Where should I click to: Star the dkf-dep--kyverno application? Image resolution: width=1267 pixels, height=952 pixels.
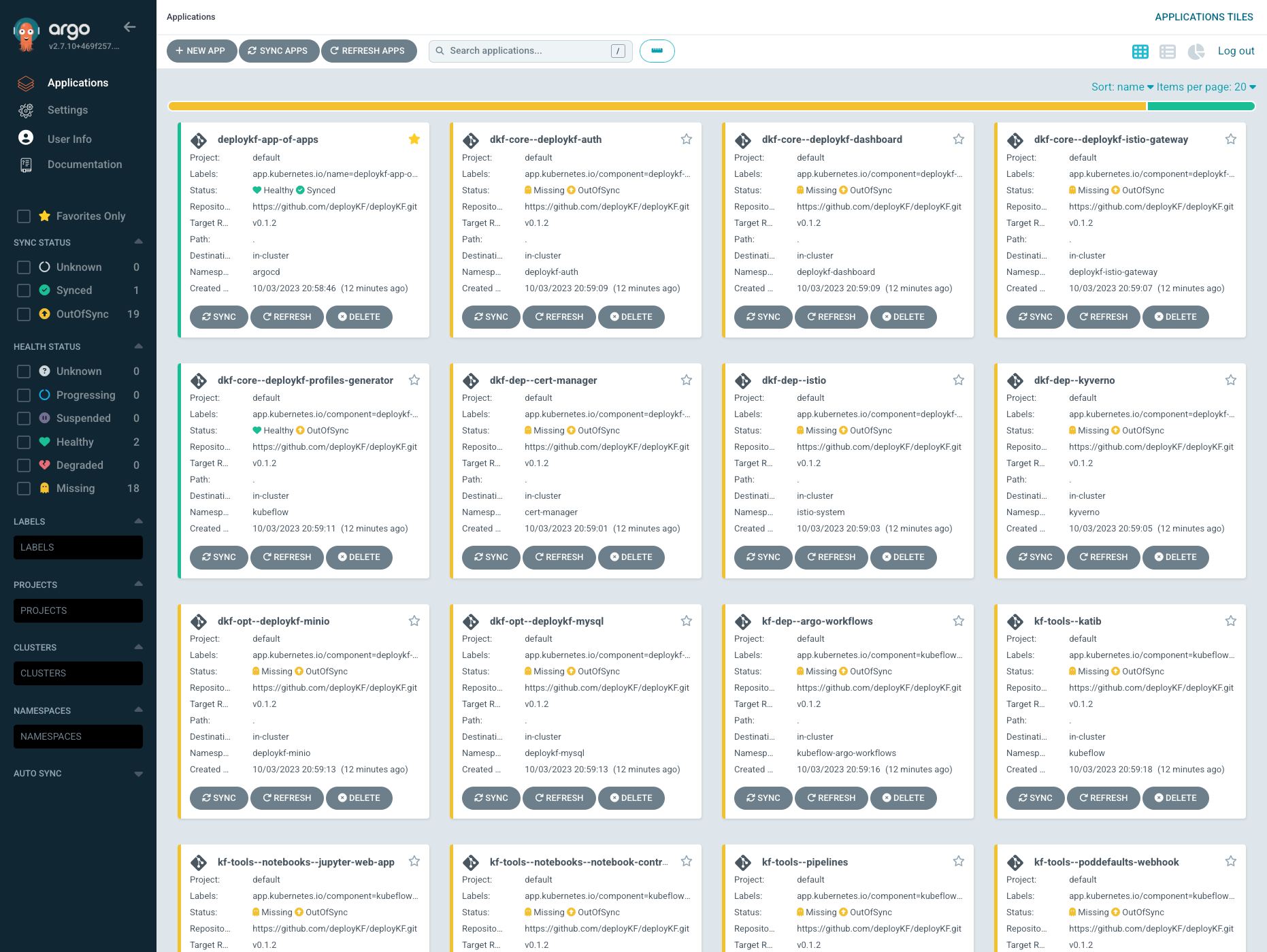coord(1231,380)
